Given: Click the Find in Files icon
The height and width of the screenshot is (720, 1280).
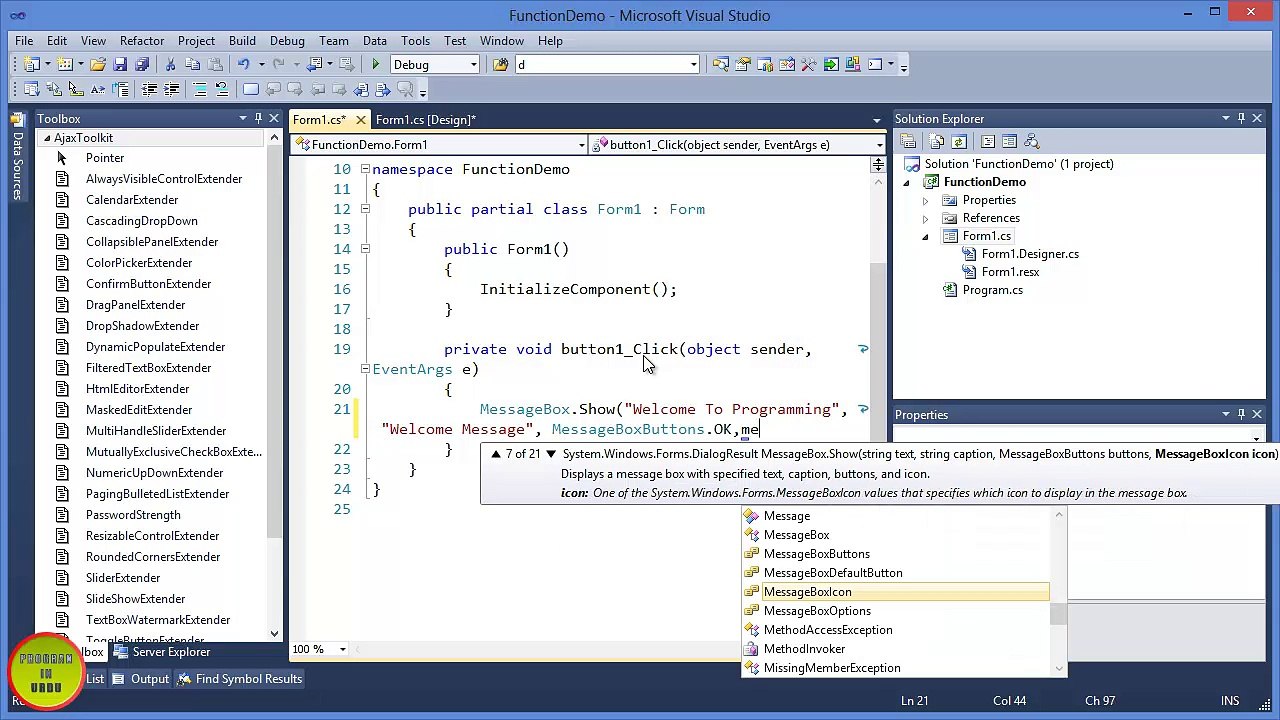Looking at the screenshot, I should pos(500,64).
